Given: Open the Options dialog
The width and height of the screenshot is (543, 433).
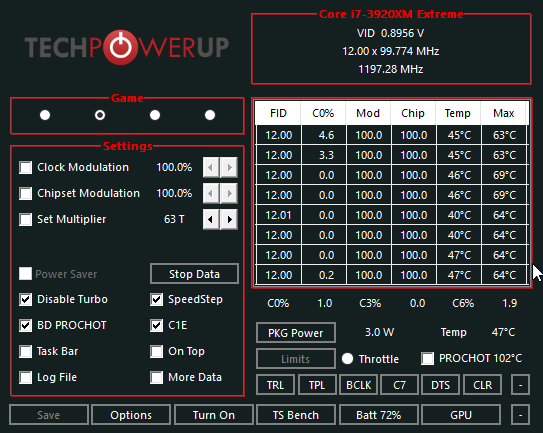Looking at the screenshot, I should click(x=131, y=415).
